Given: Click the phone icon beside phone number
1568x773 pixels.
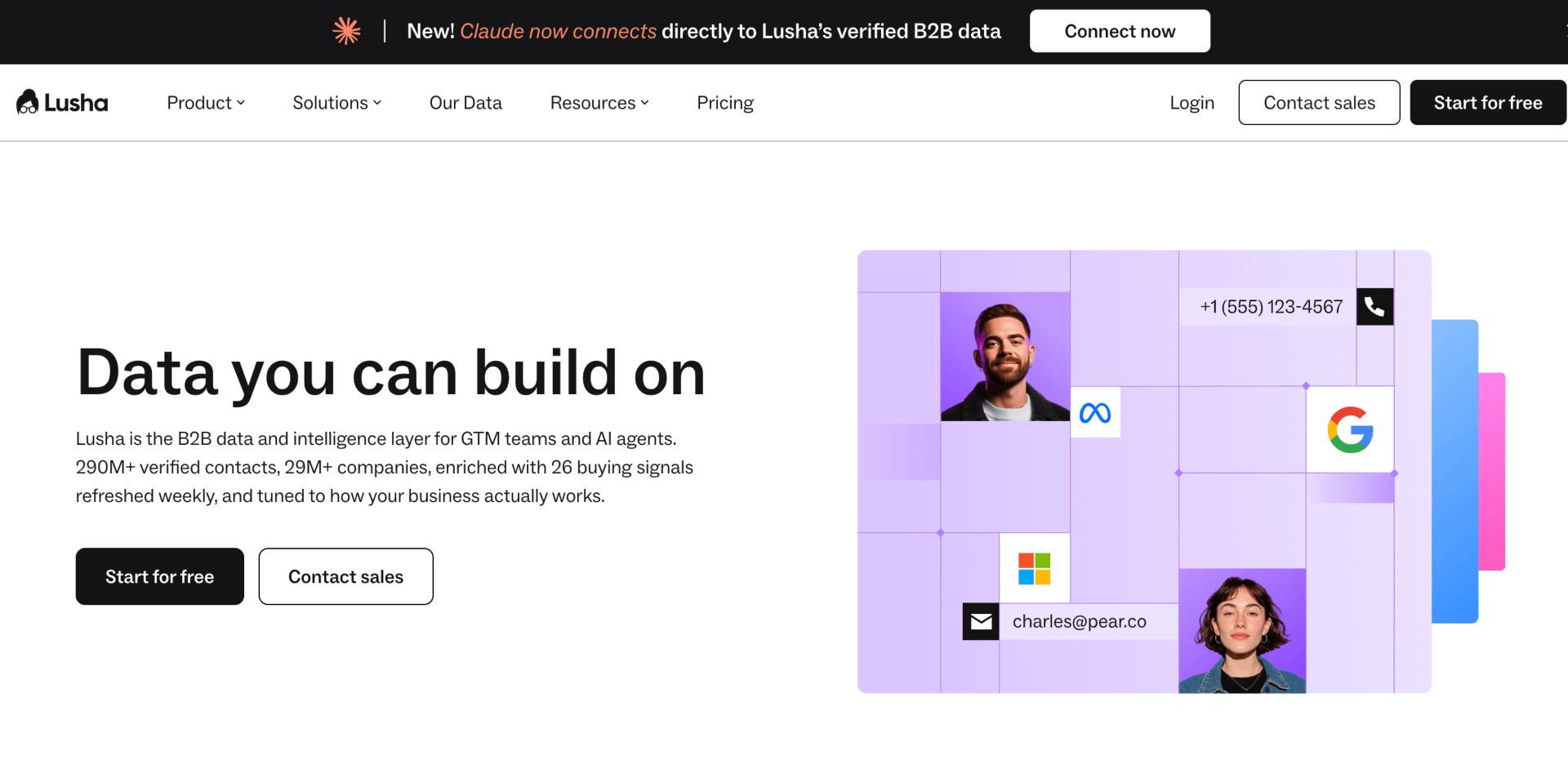Looking at the screenshot, I should (1375, 307).
